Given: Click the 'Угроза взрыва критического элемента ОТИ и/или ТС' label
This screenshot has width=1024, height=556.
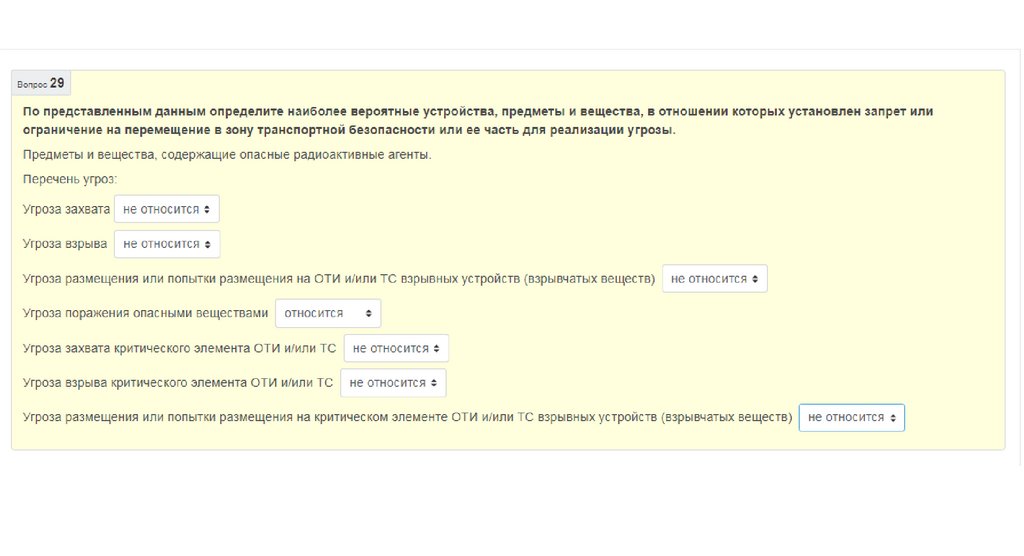Looking at the screenshot, I should [178, 383].
